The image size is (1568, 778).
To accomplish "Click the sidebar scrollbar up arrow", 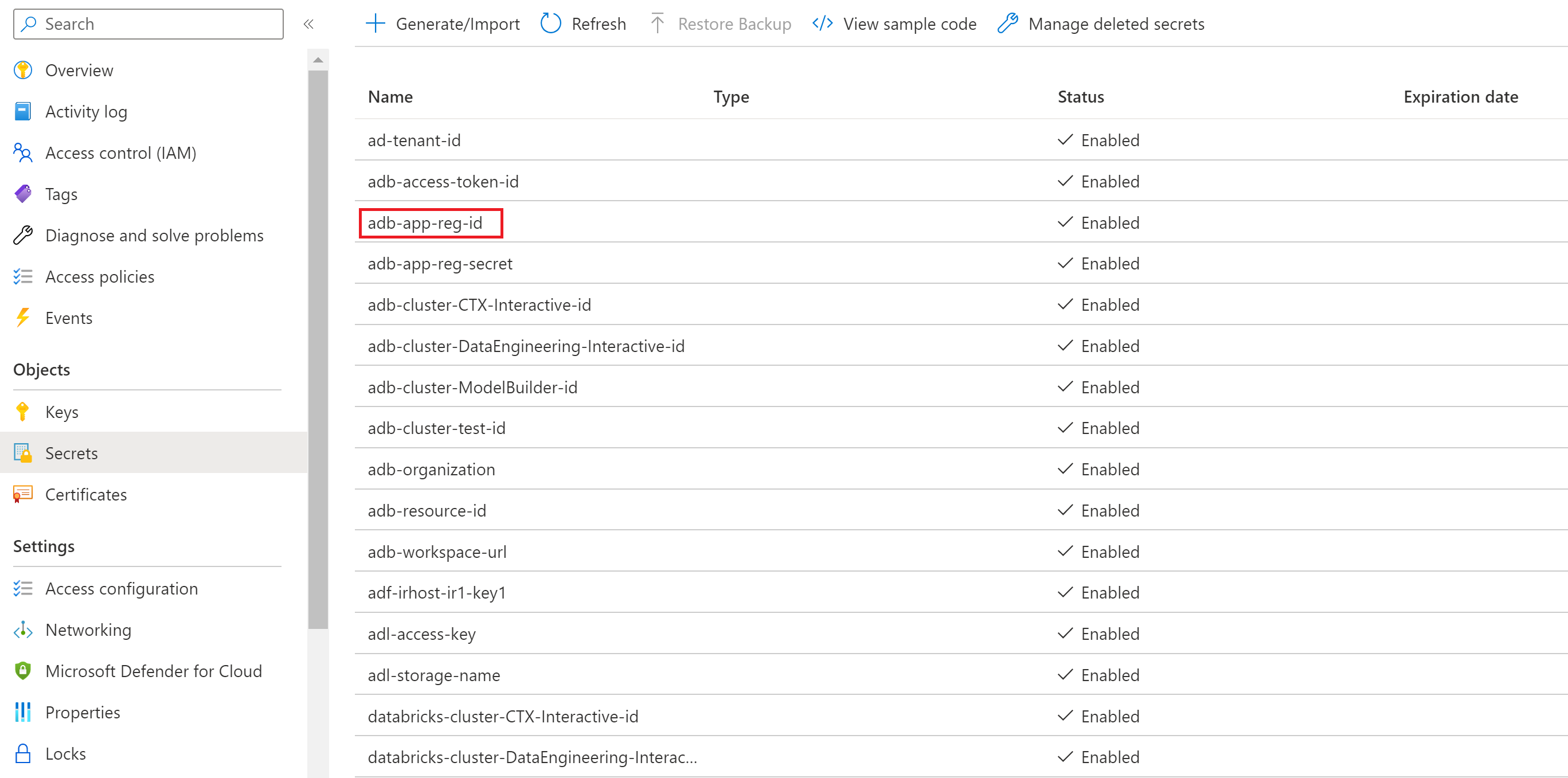I will [318, 60].
